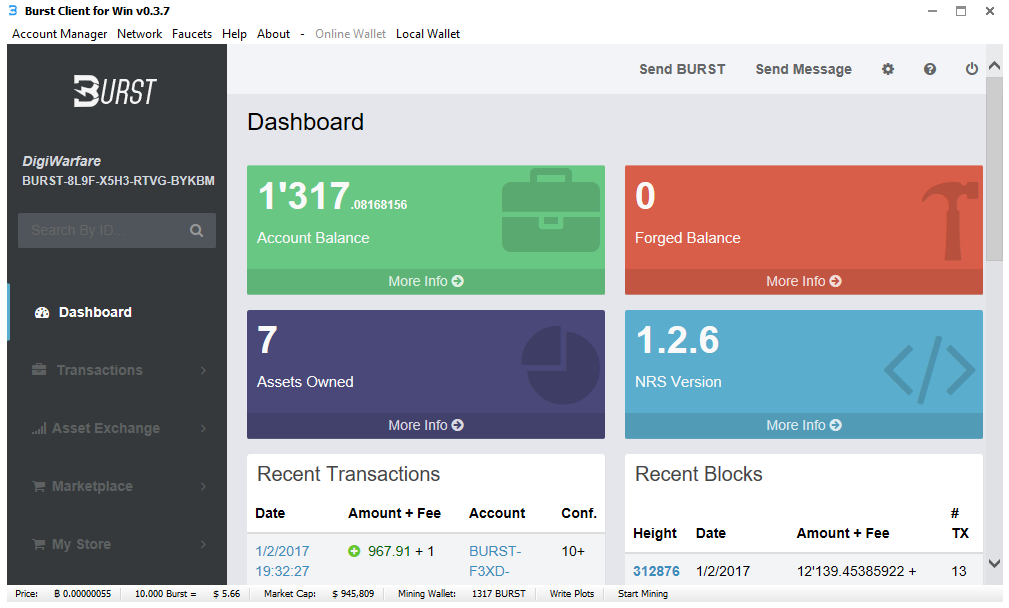Open More Info under Forged Balance
Viewport: 1009px width, 608px height.
click(x=804, y=281)
